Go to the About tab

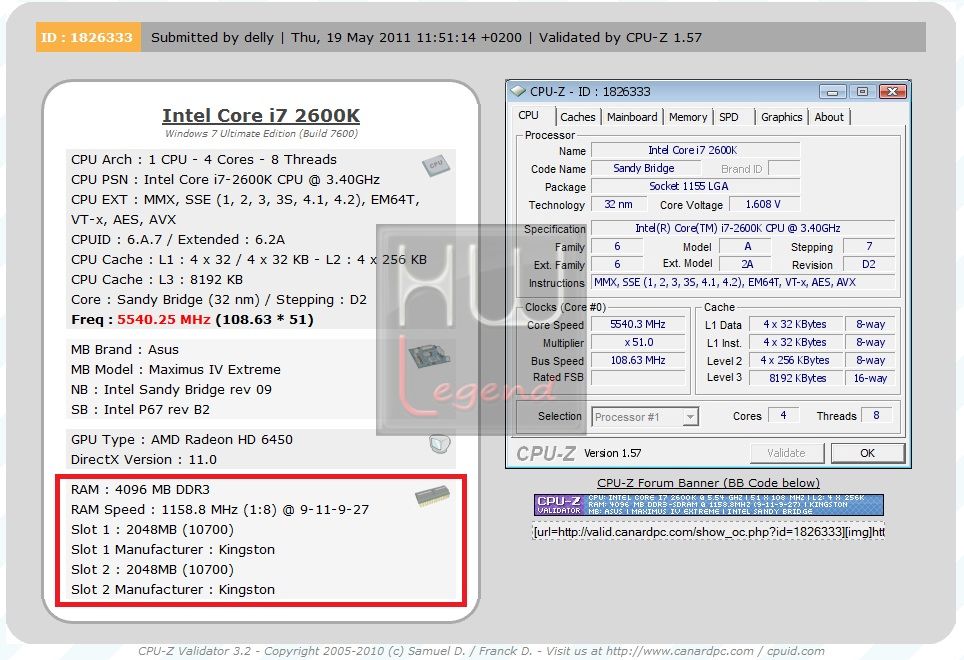pos(829,117)
